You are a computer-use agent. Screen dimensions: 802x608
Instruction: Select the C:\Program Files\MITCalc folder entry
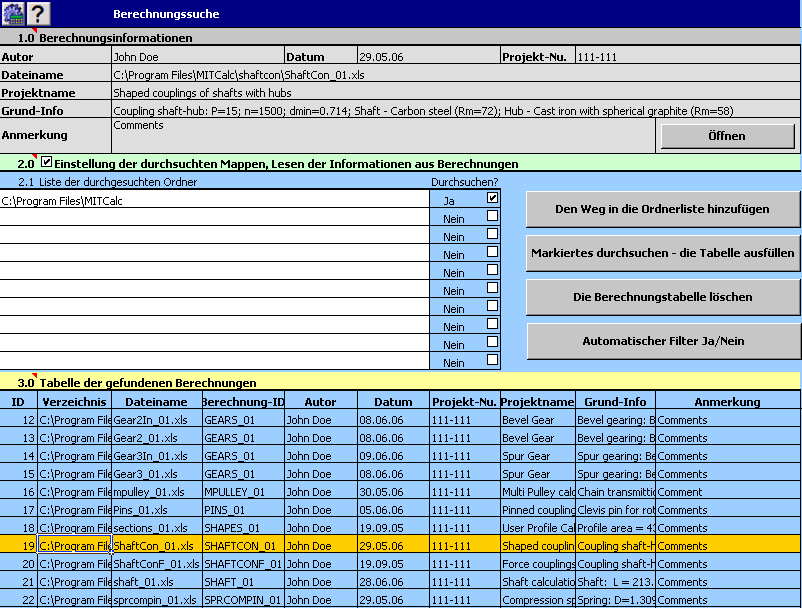point(214,200)
